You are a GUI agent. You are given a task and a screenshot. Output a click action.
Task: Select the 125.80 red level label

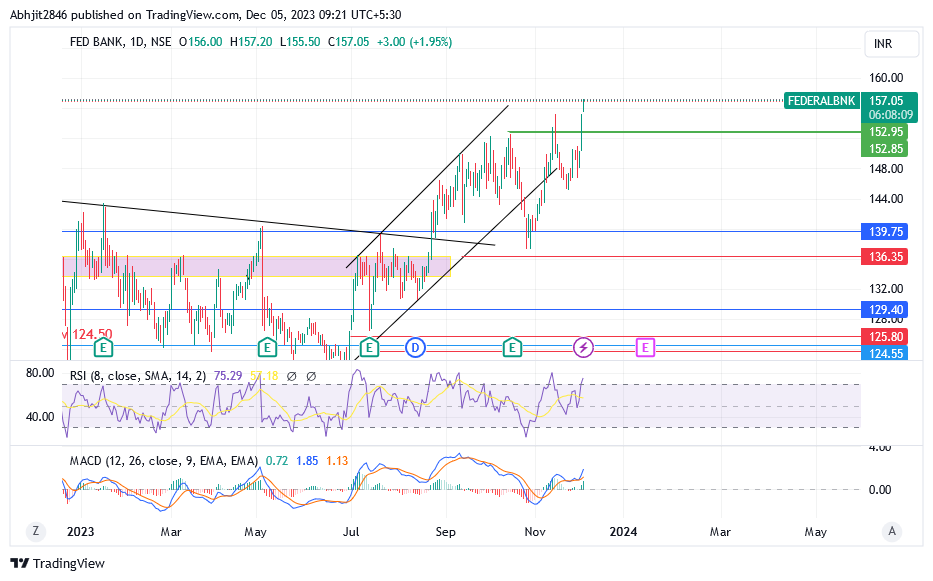tap(885, 337)
